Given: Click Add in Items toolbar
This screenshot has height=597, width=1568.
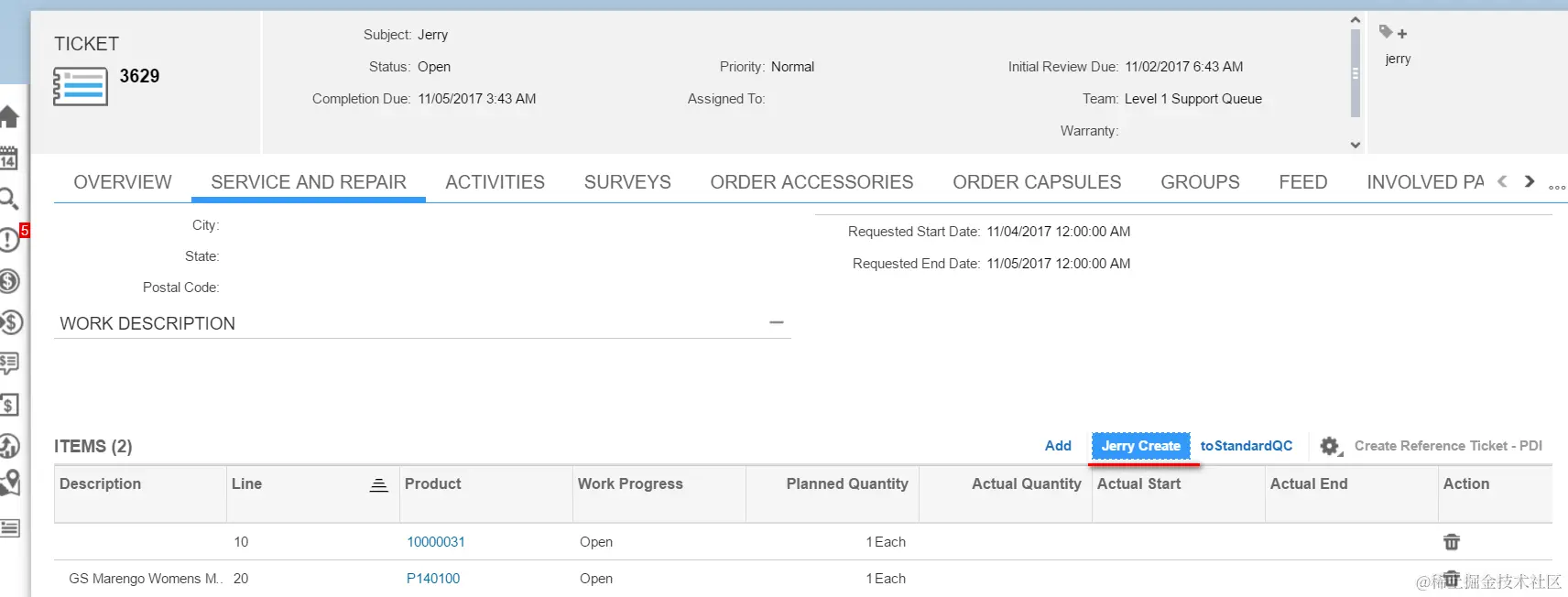Looking at the screenshot, I should [x=1058, y=446].
